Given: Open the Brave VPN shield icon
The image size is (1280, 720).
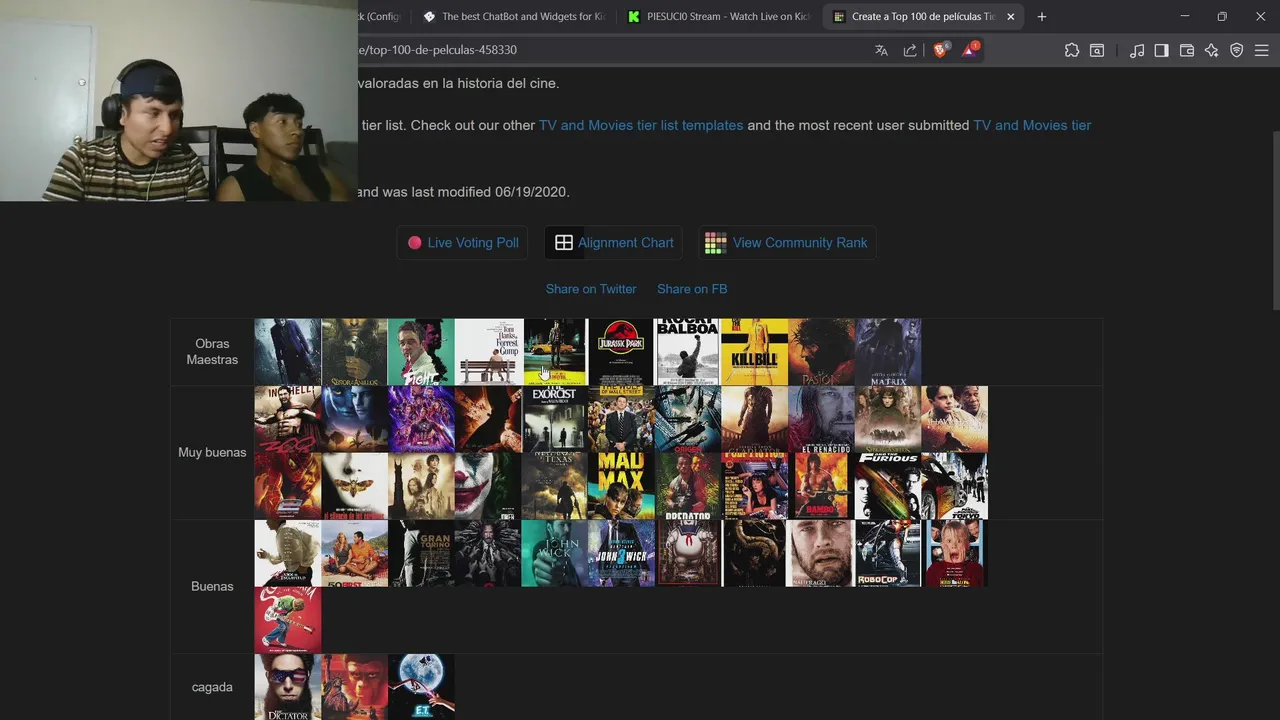Looking at the screenshot, I should 1237,50.
